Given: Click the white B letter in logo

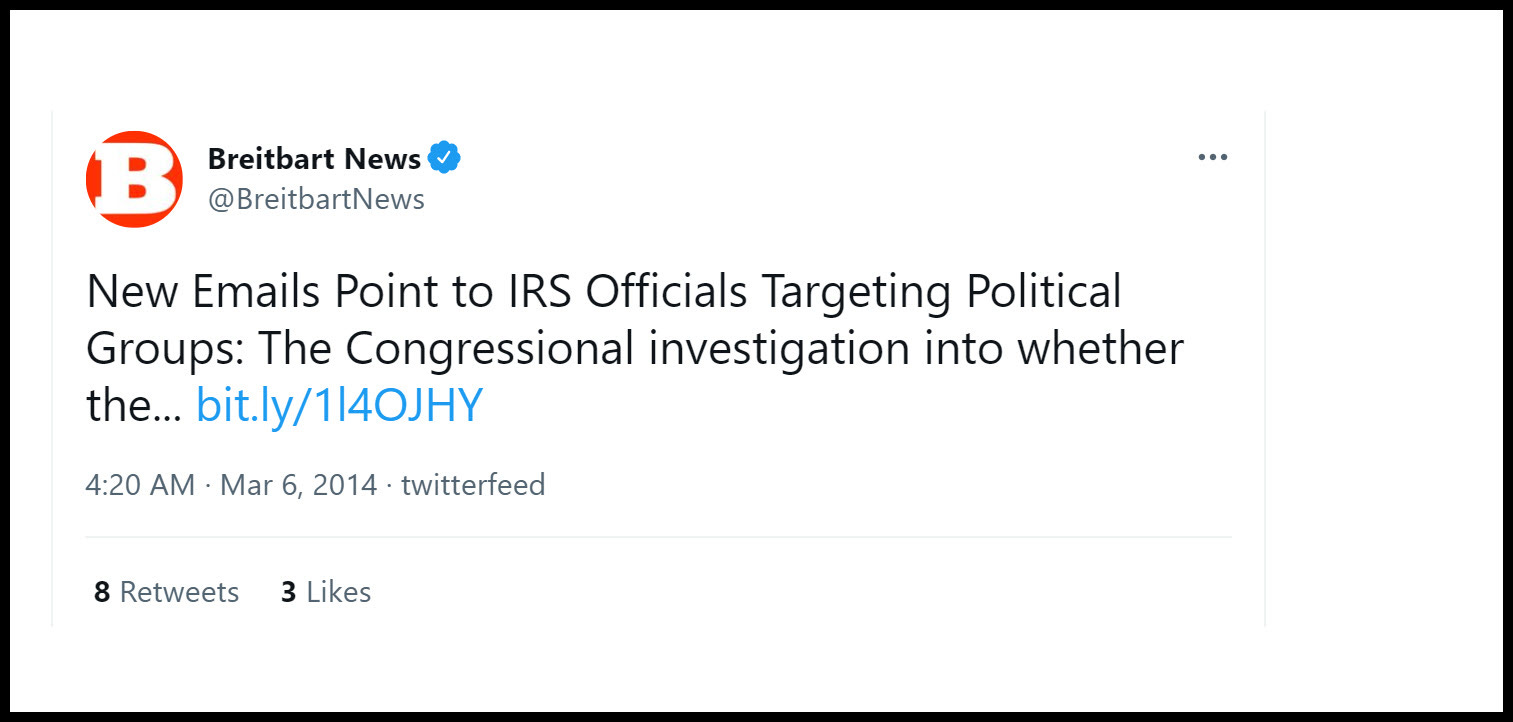Looking at the screenshot, I should pos(135,179).
